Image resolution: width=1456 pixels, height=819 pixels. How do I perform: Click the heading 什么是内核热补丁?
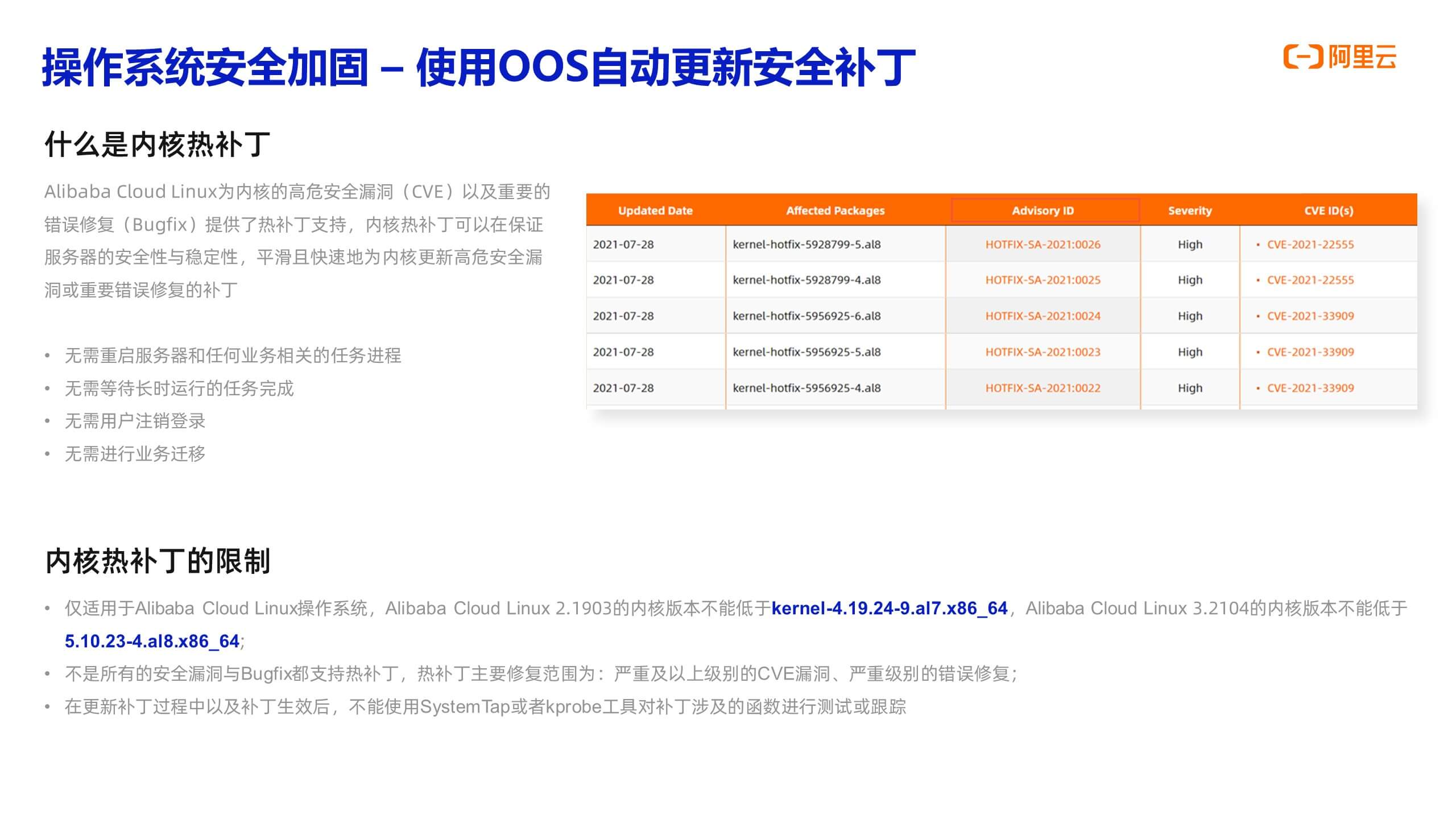pyautogui.click(x=158, y=144)
